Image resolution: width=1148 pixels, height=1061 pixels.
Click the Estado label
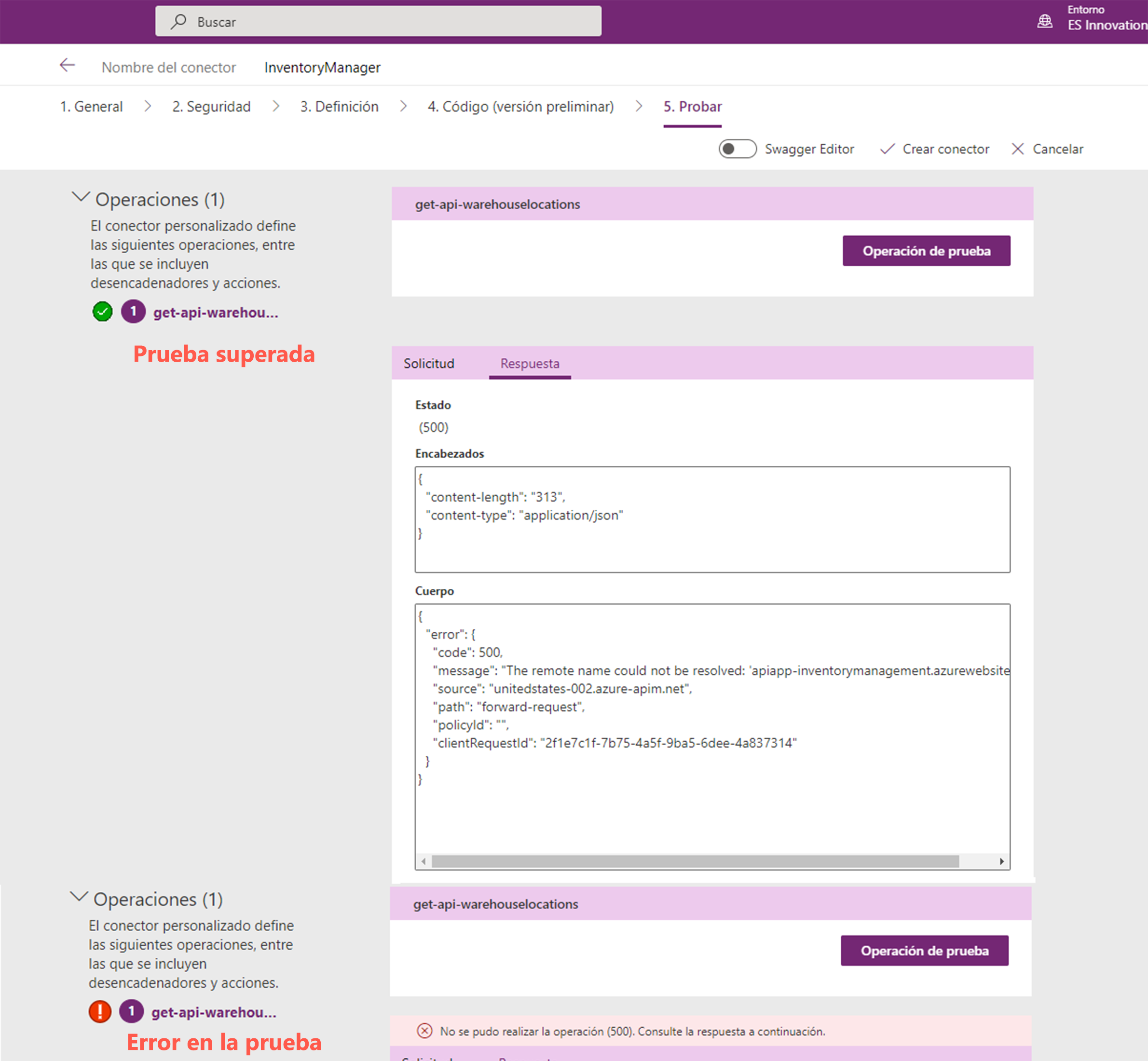point(433,405)
